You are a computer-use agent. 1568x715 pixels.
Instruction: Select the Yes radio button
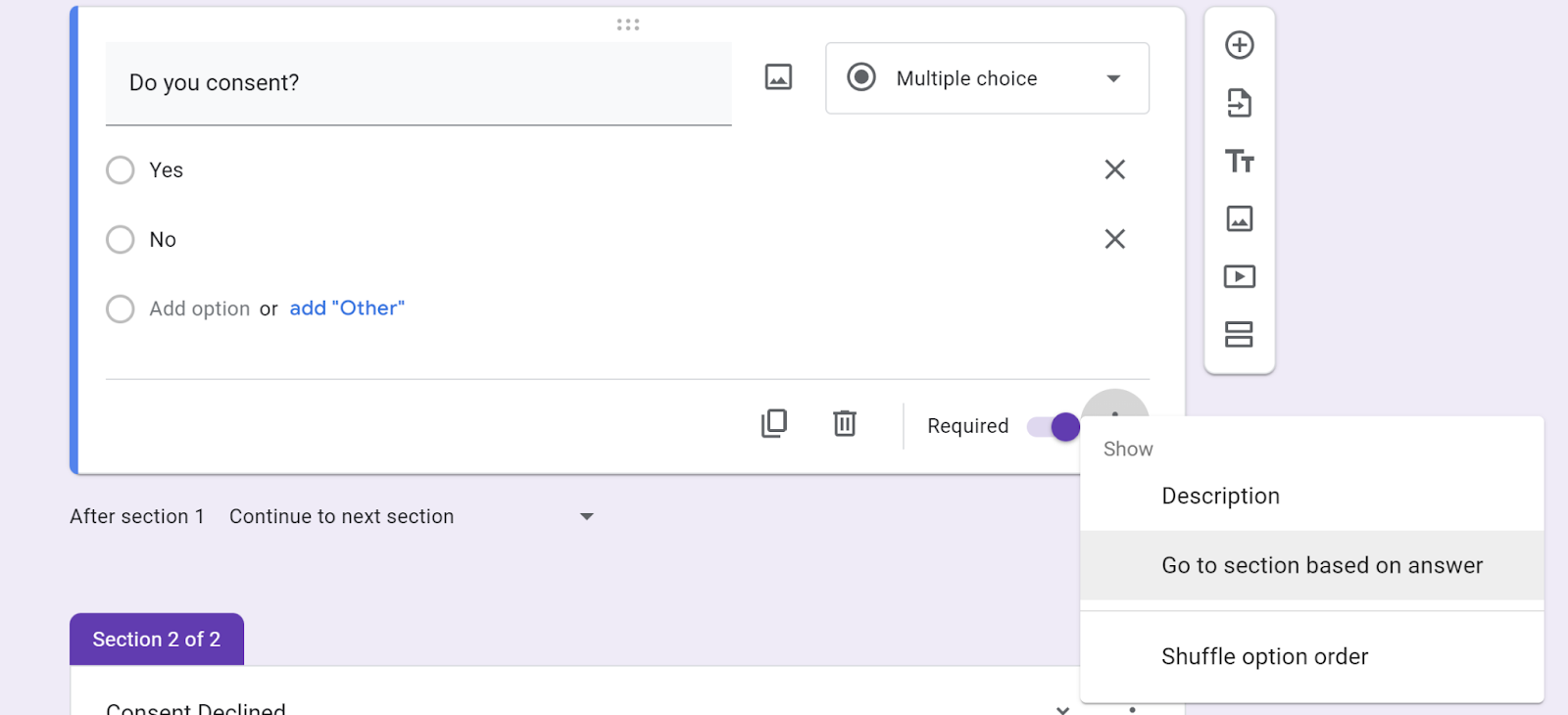point(121,170)
